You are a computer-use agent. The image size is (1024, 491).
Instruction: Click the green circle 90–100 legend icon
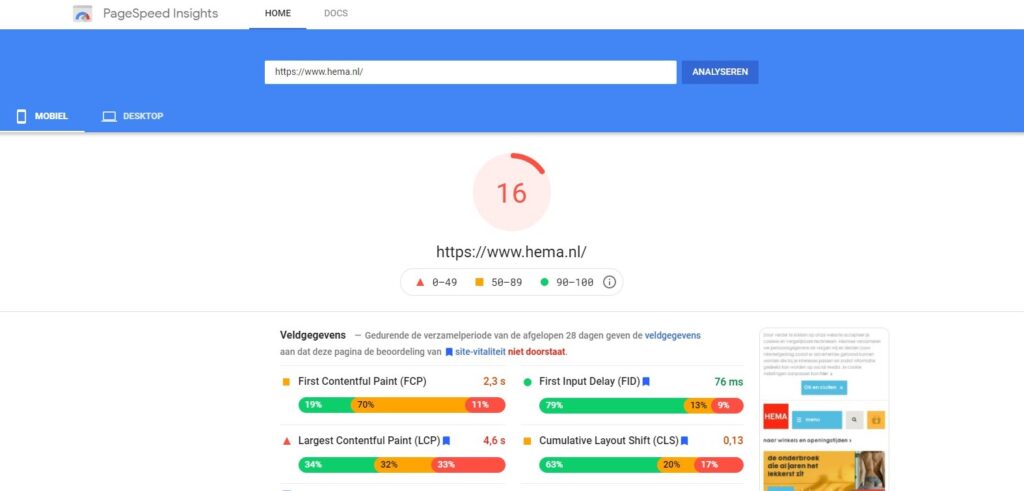(x=544, y=283)
